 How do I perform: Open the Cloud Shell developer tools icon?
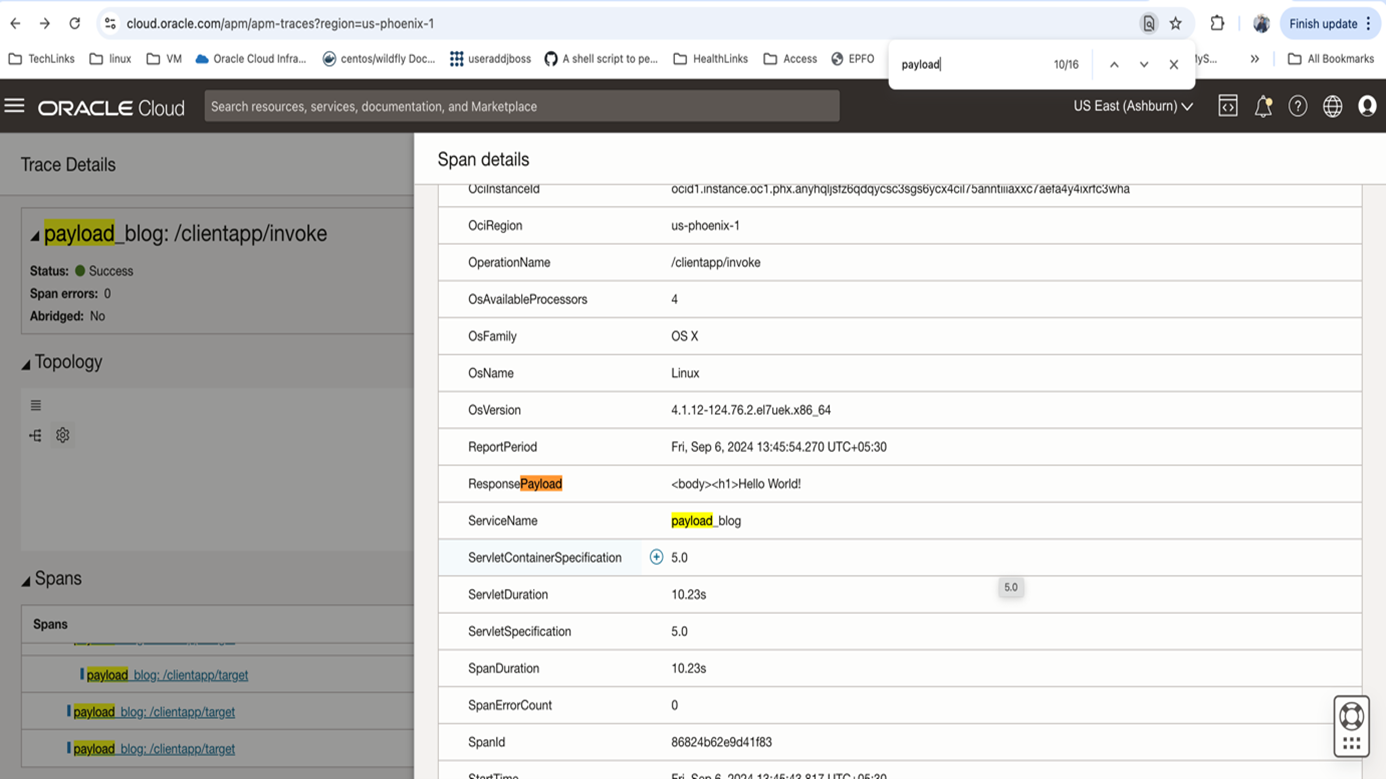click(x=1228, y=106)
